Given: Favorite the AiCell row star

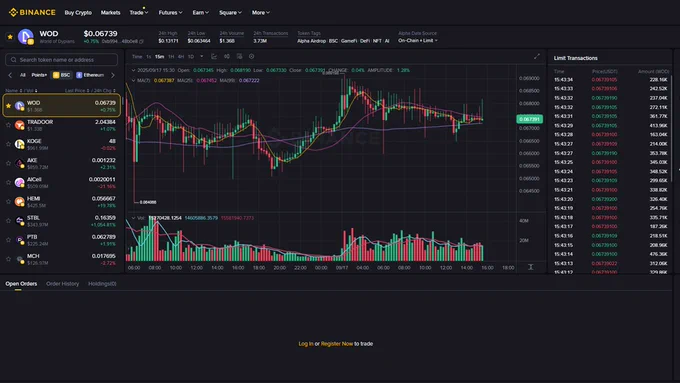Looking at the screenshot, I should [x=8, y=182].
